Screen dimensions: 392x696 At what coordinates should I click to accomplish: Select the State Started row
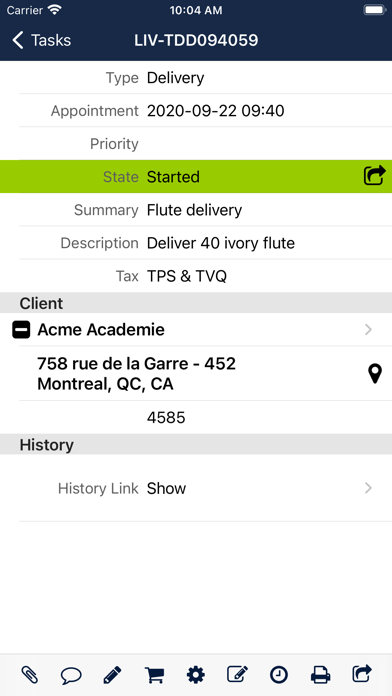point(196,177)
